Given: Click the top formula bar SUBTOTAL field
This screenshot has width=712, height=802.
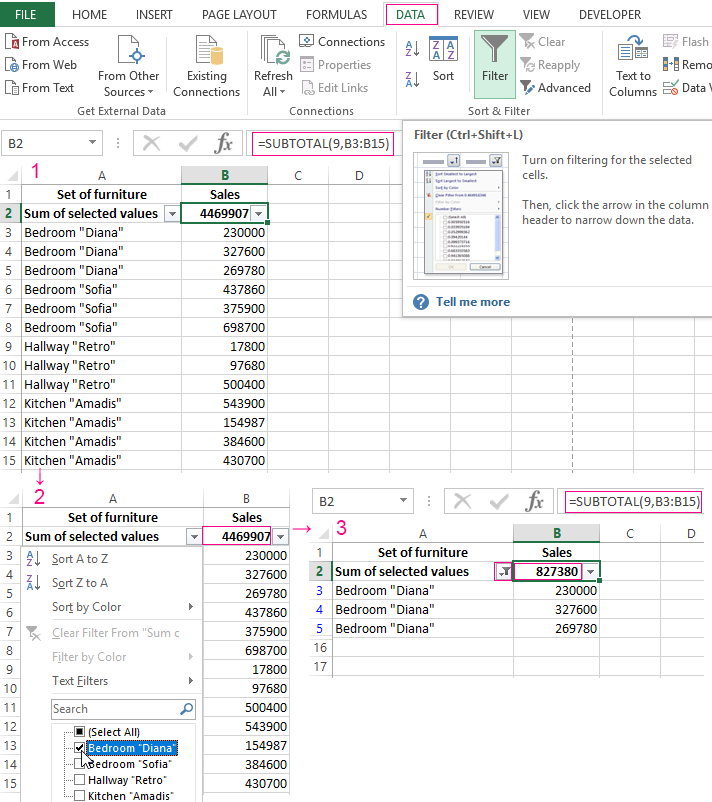Looking at the screenshot, I should click(323, 144).
